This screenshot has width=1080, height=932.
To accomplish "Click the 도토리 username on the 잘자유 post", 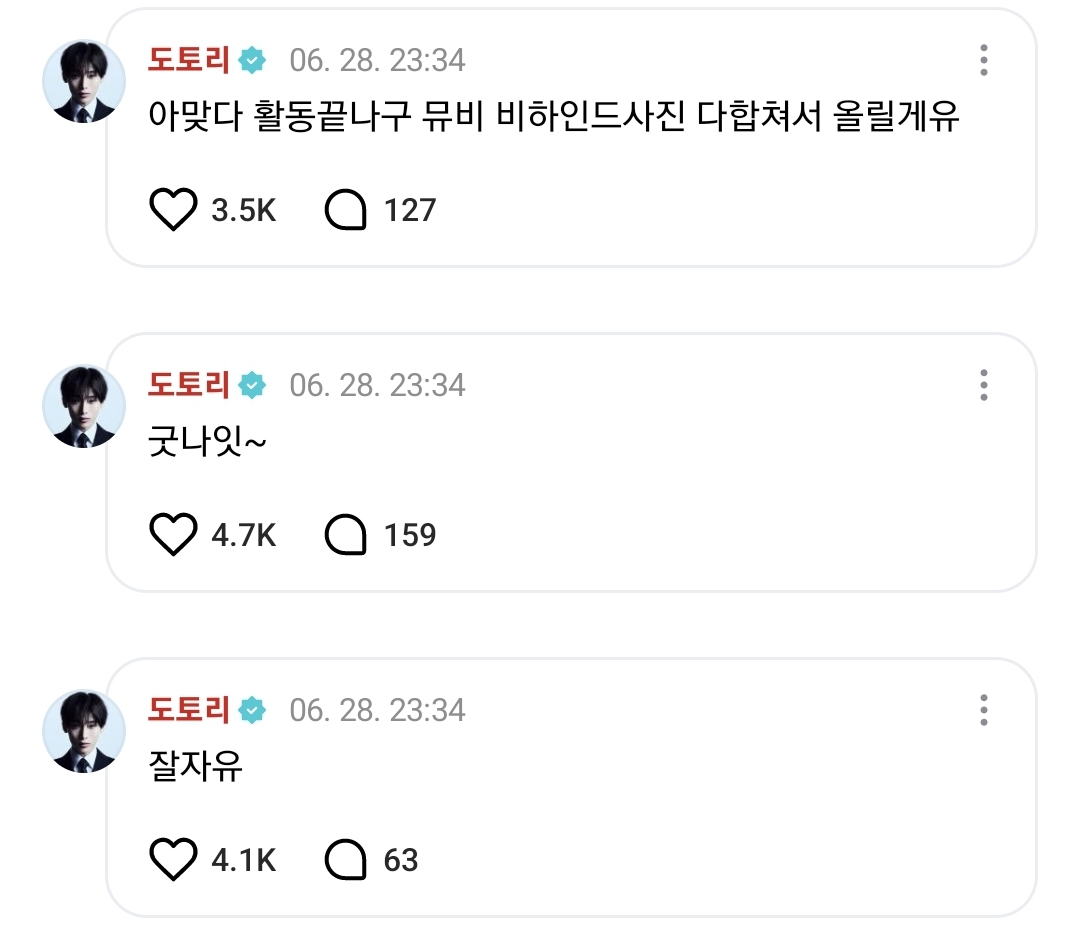I will 189,710.
